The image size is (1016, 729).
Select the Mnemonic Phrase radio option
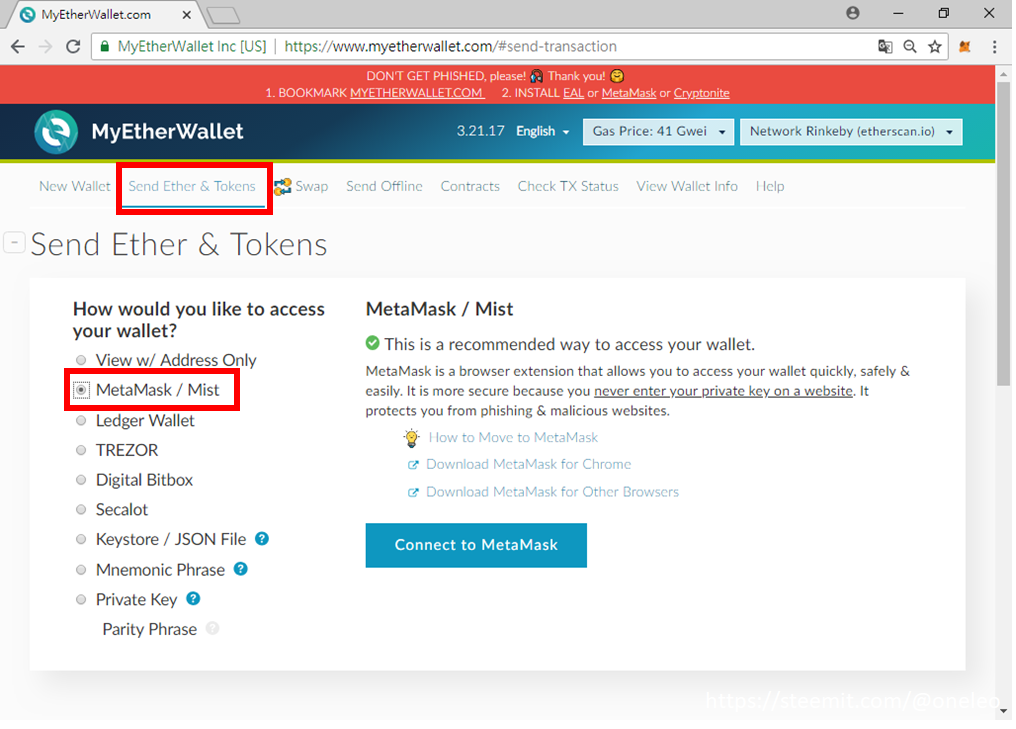(x=81, y=570)
